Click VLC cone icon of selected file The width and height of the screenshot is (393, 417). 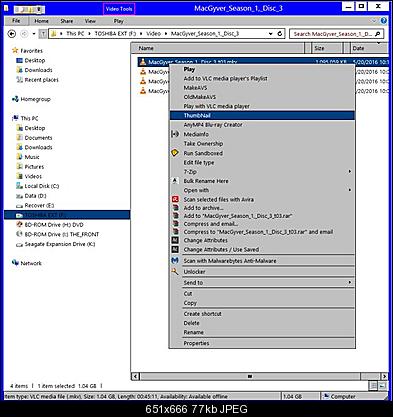click(x=143, y=62)
